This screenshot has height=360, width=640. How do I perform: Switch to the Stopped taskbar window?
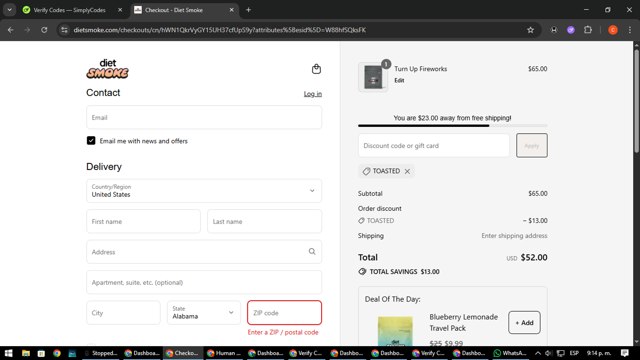(x=102, y=353)
